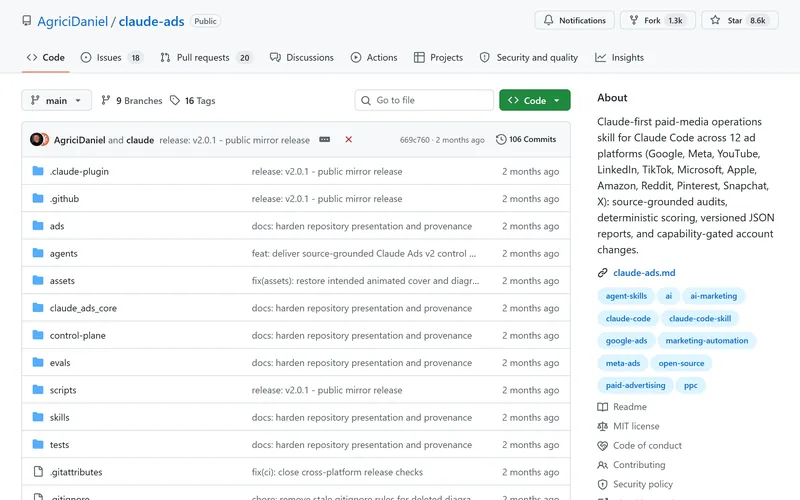Viewport: 800px width, 500px height.
Task: Open the claude-ads.md website link
Action: pyautogui.click(x=644, y=272)
